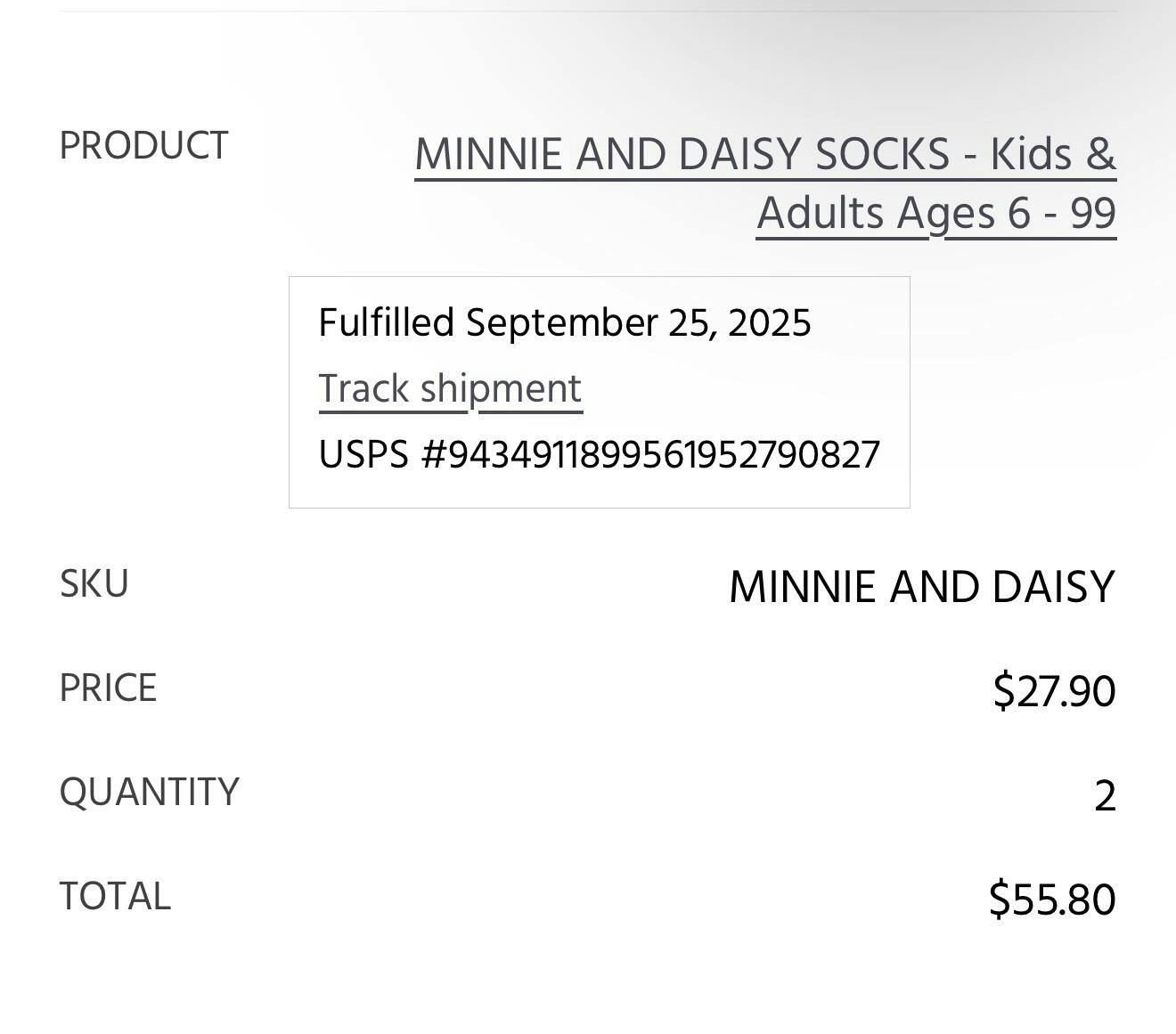
Task: Click the 'Adults Ages 6 - 99' link line
Action: coord(935,215)
